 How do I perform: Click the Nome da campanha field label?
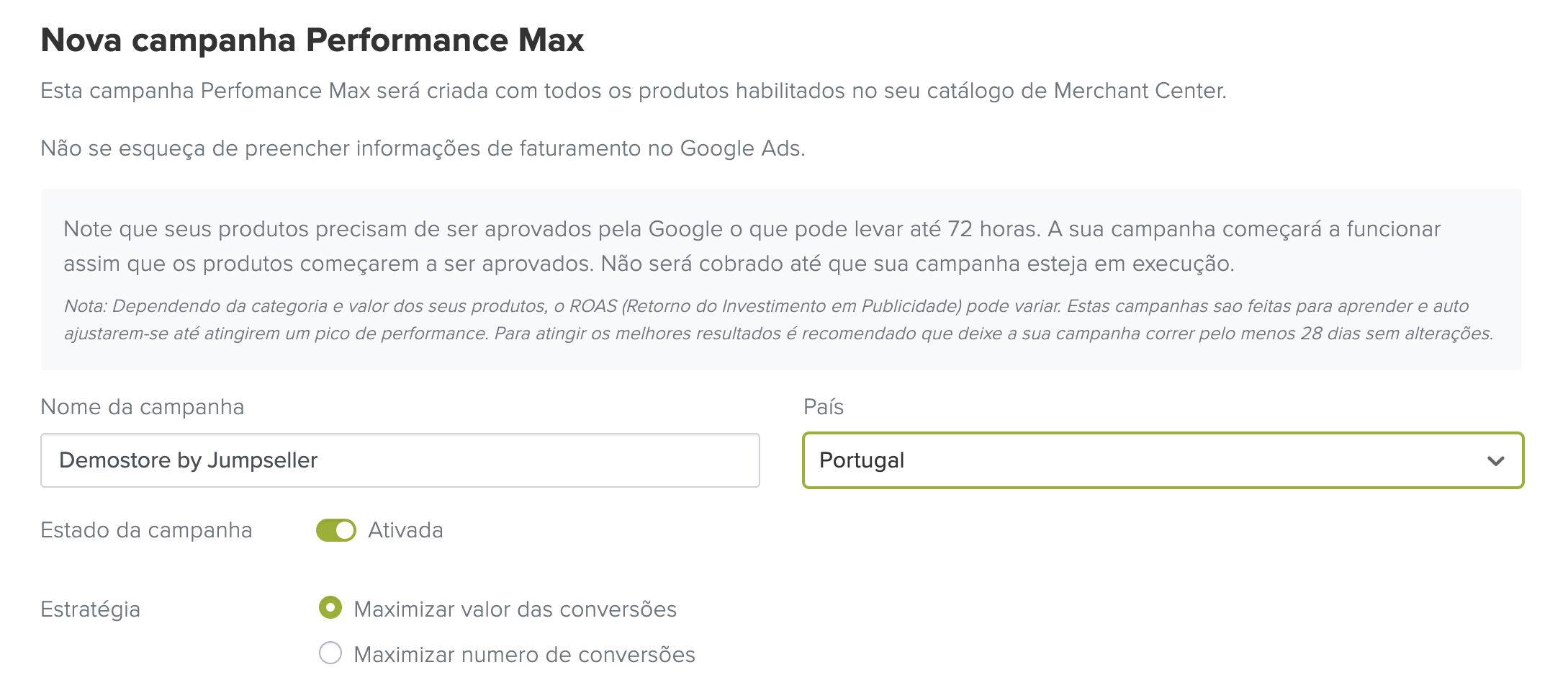(x=143, y=407)
